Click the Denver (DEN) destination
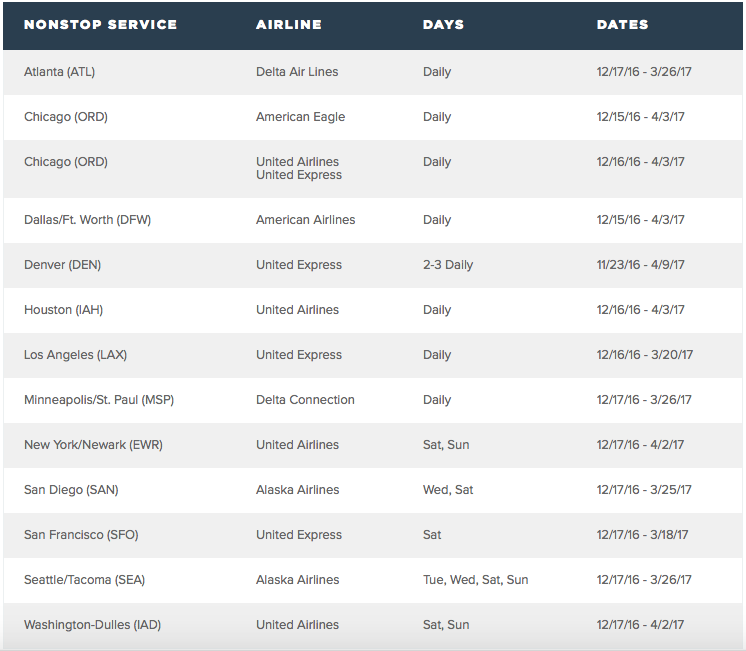This screenshot has height=651, width=746. click(x=62, y=265)
